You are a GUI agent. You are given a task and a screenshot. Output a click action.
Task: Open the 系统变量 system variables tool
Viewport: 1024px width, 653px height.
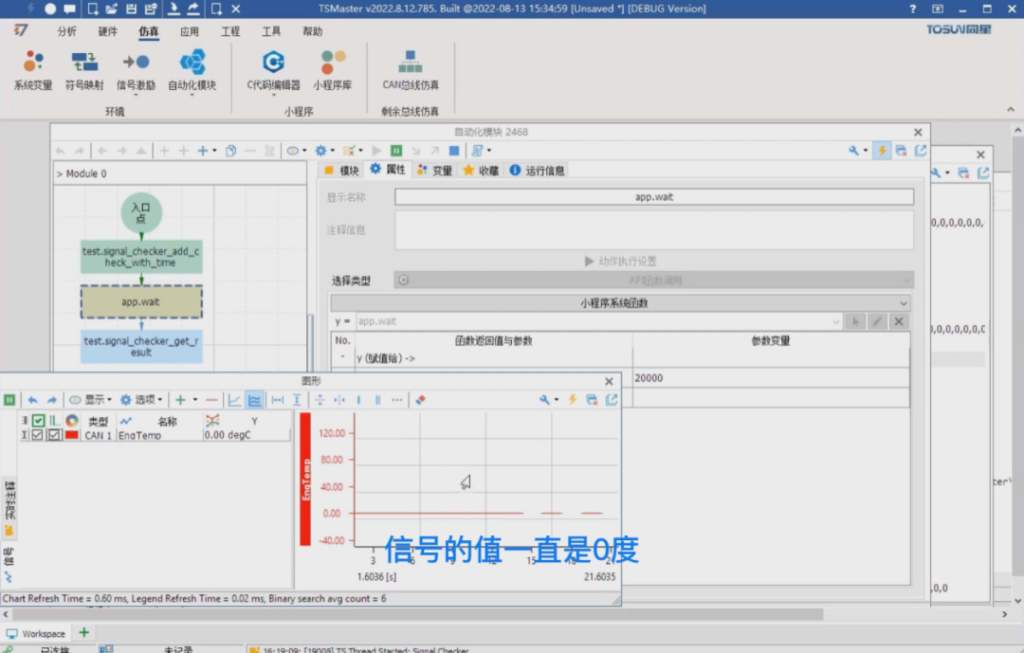(33, 71)
